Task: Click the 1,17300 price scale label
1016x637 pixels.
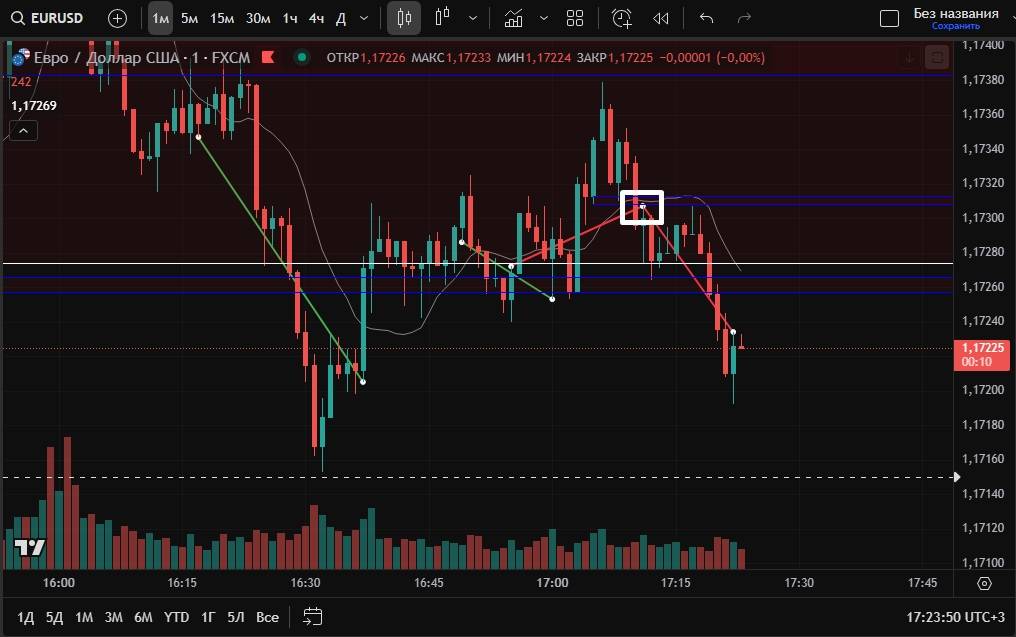Action: tap(983, 217)
